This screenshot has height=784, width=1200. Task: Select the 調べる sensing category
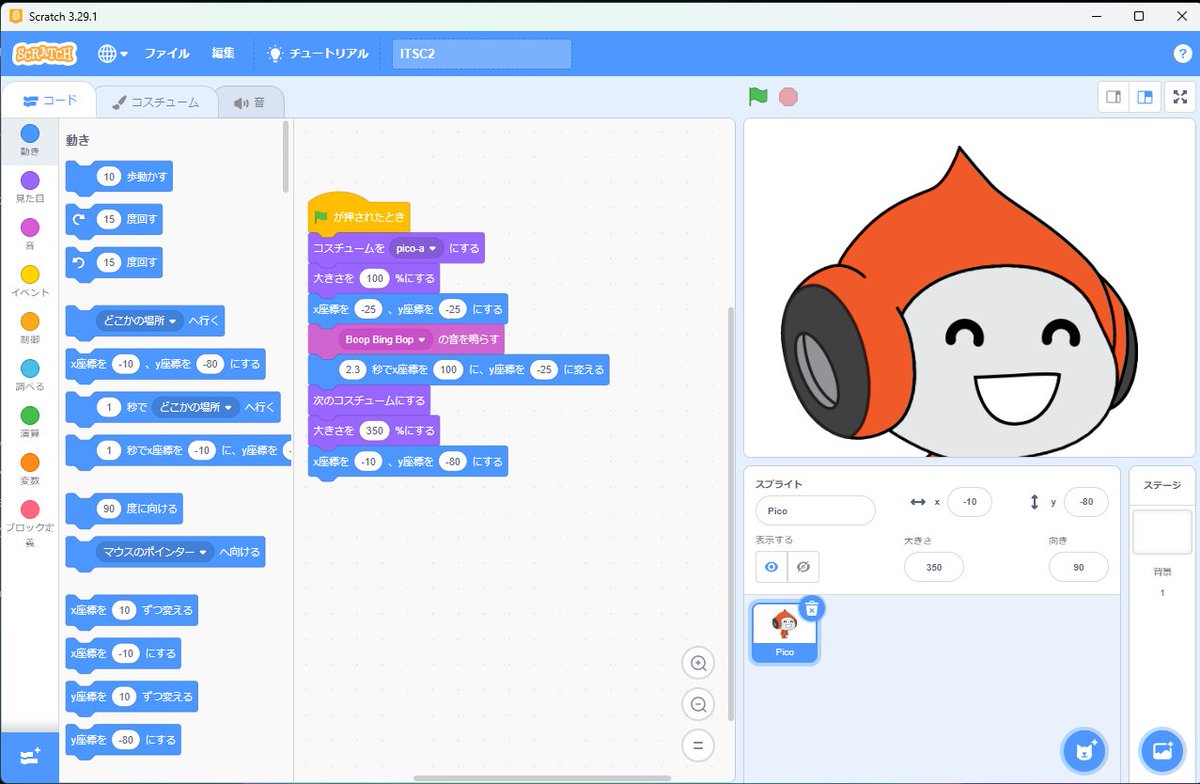pos(30,374)
